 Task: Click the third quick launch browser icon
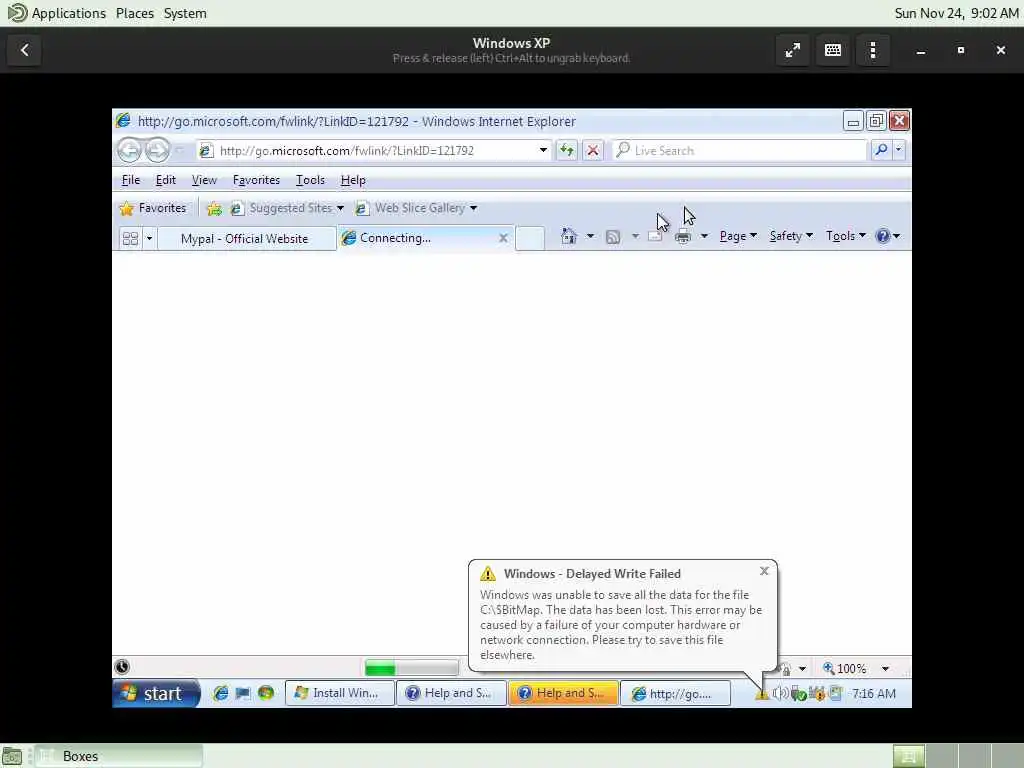pos(266,693)
